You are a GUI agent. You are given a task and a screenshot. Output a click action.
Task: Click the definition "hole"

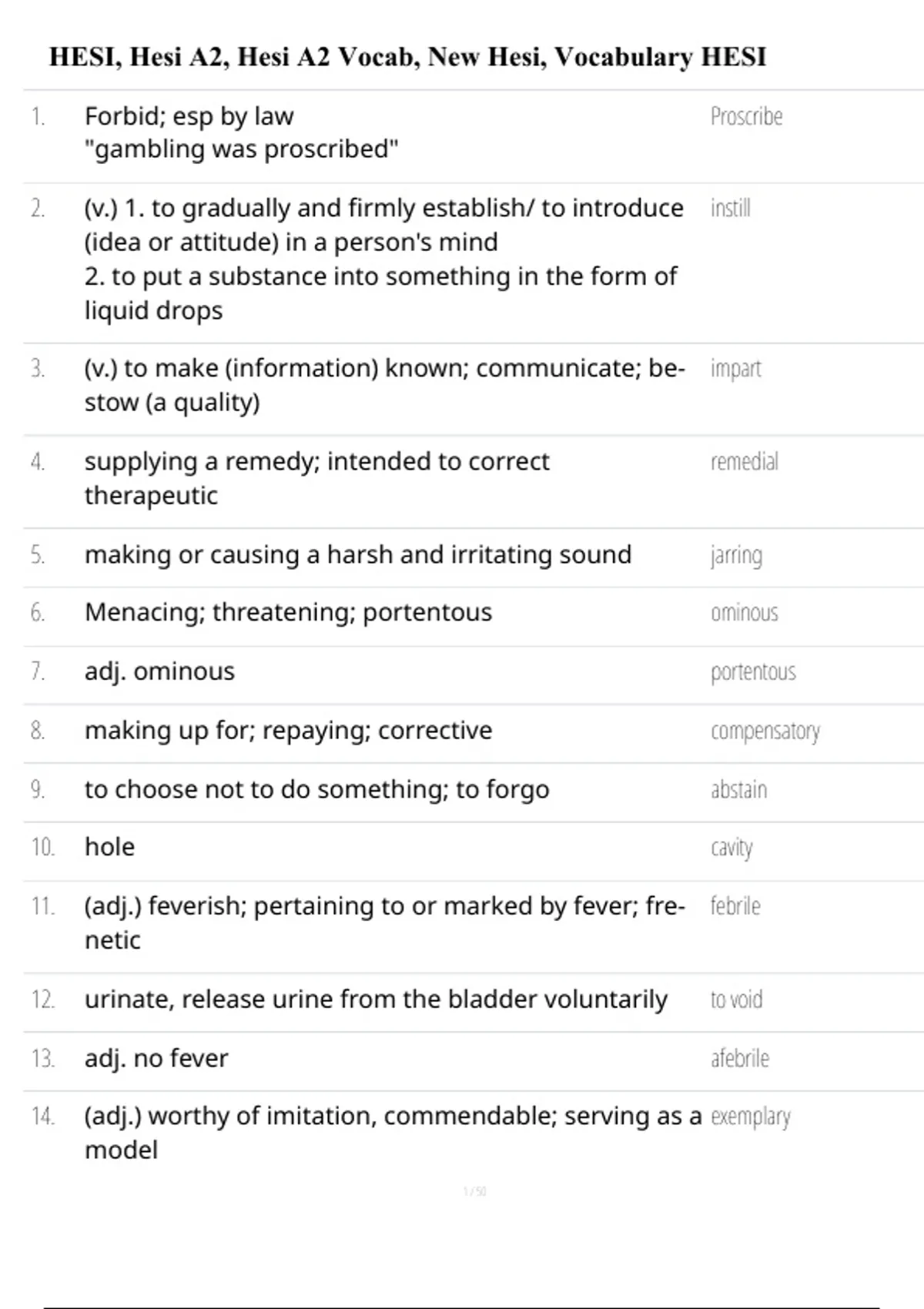point(109,847)
